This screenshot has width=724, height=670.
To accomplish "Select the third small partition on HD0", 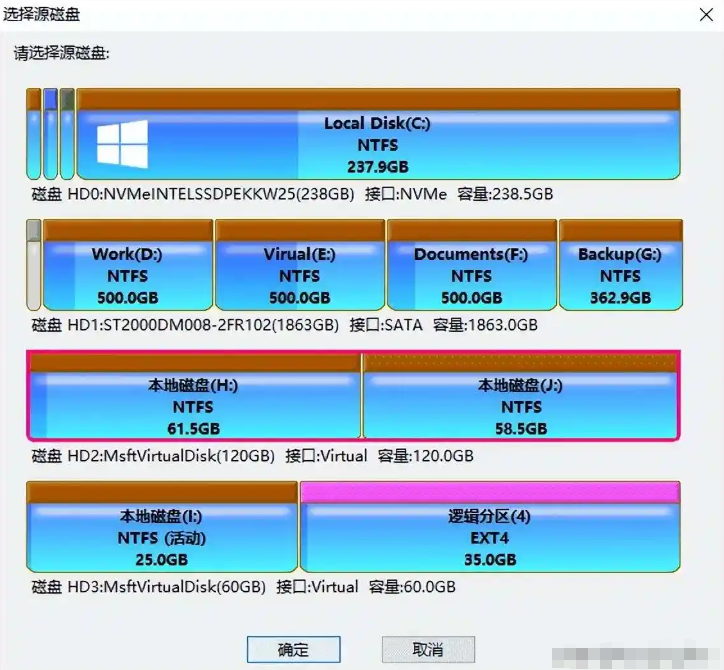I will [67, 134].
